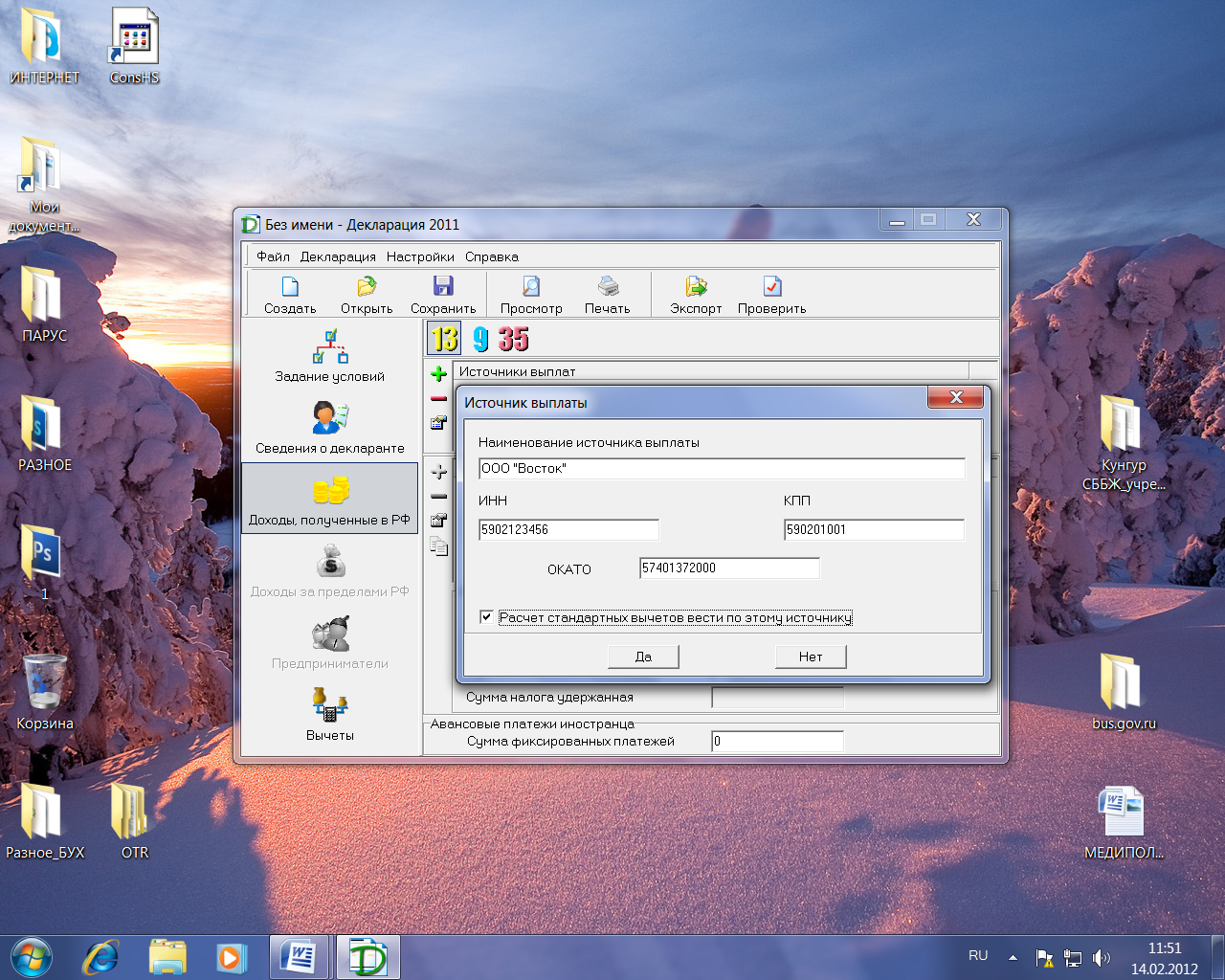Confirm the dialog with Да button

click(643, 657)
